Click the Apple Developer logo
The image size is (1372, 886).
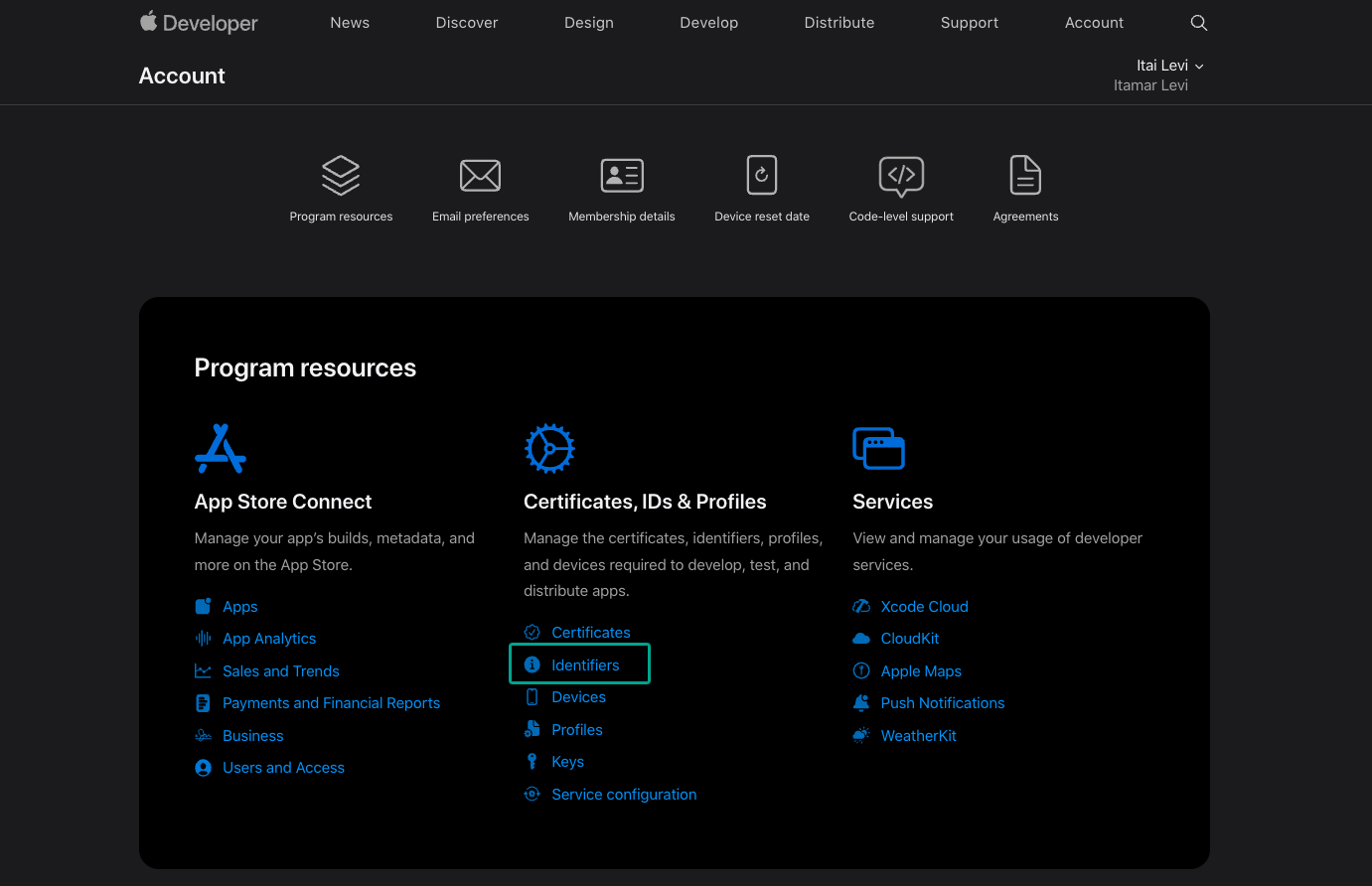(199, 23)
